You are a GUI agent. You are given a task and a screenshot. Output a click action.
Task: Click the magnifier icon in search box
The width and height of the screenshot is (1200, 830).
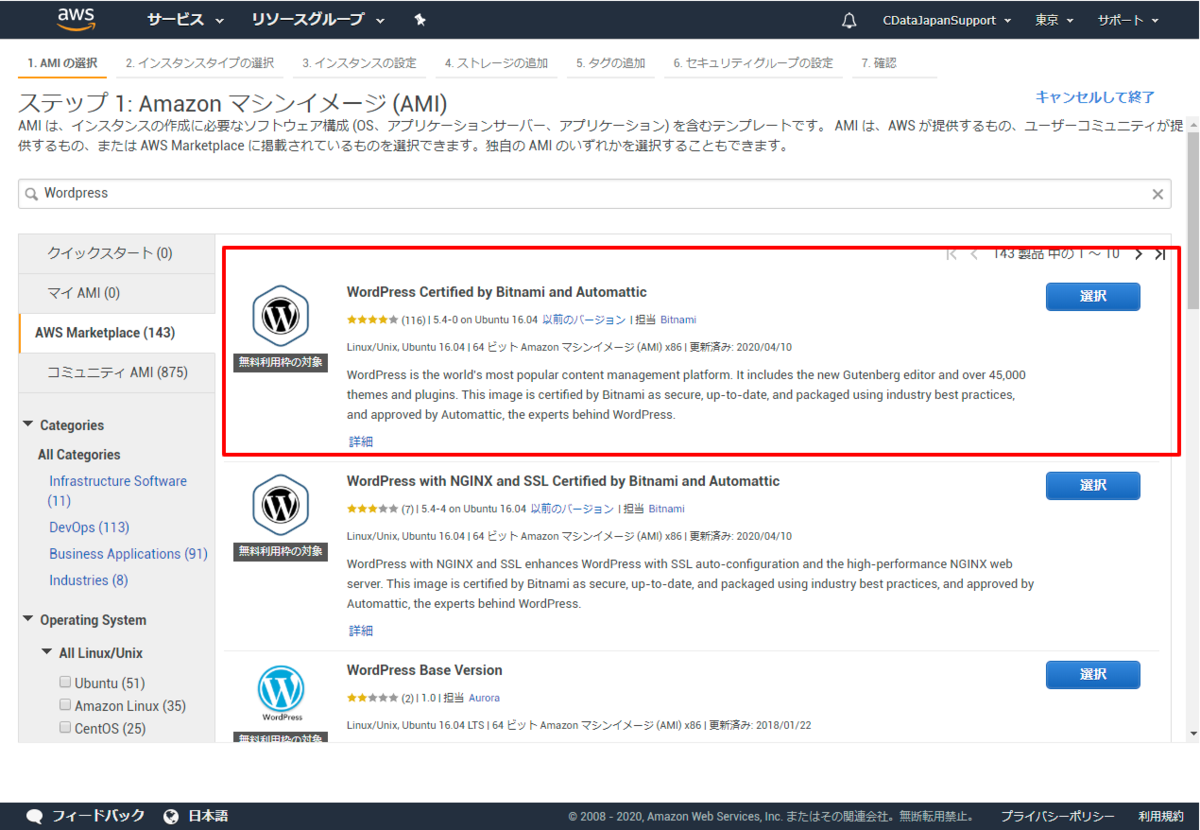coord(31,193)
